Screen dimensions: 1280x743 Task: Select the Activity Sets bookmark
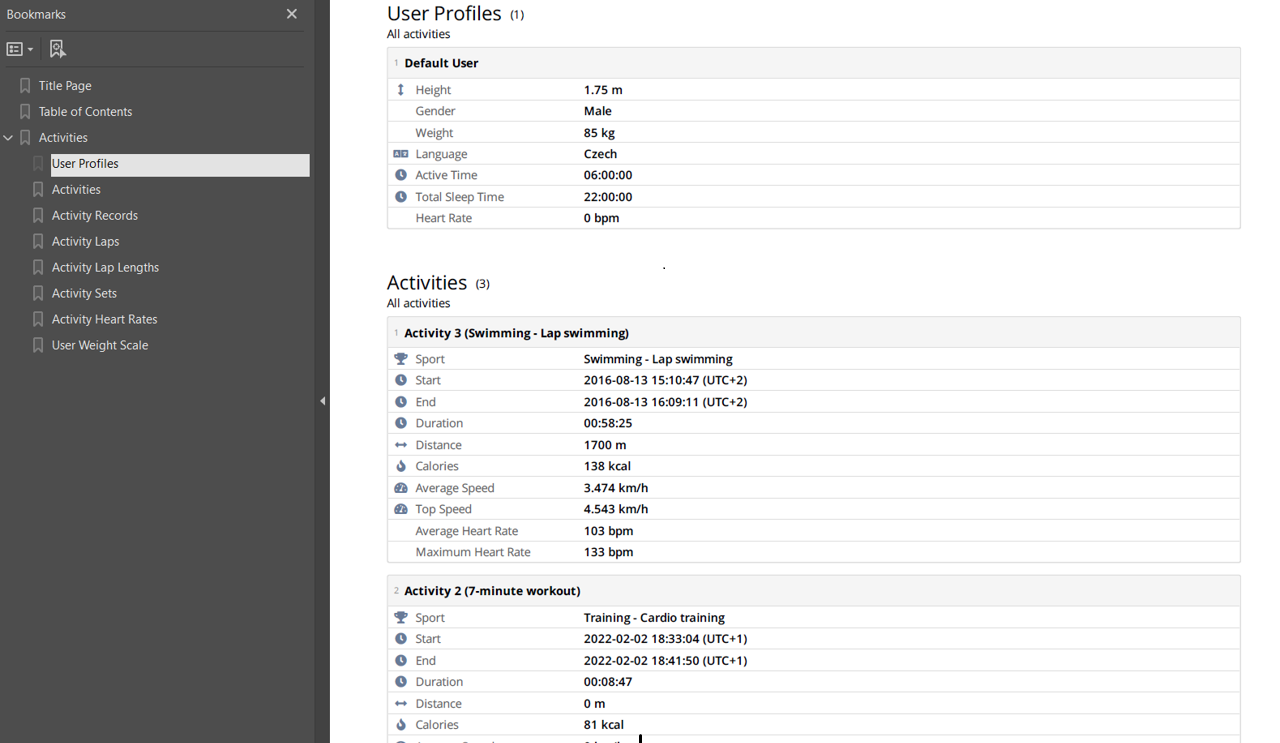tap(84, 294)
